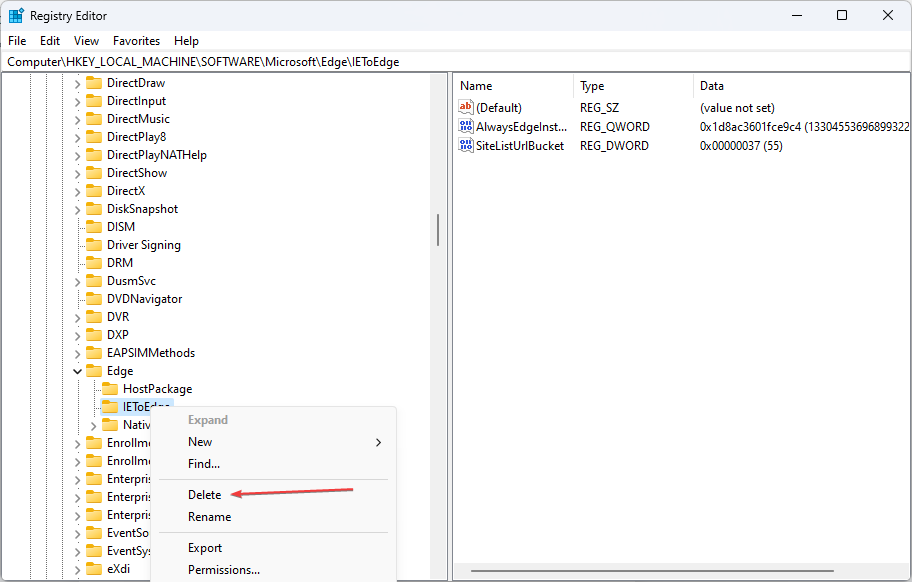Select the DISM folder icon
The width and height of the screenshot is (912, 582).
pyautogui.click(x=94, y=227)
